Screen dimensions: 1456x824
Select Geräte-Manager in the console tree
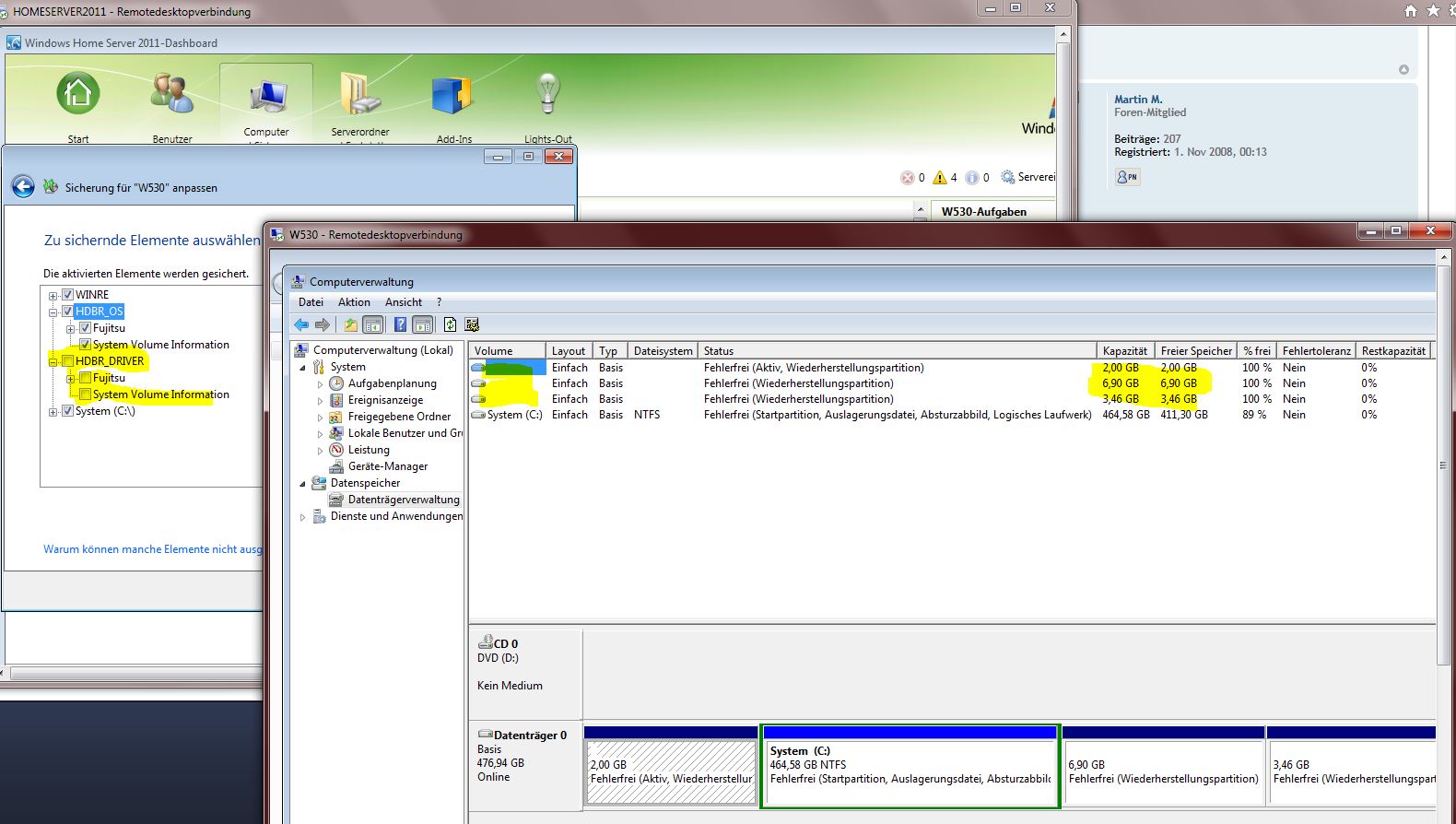(387, 466)
